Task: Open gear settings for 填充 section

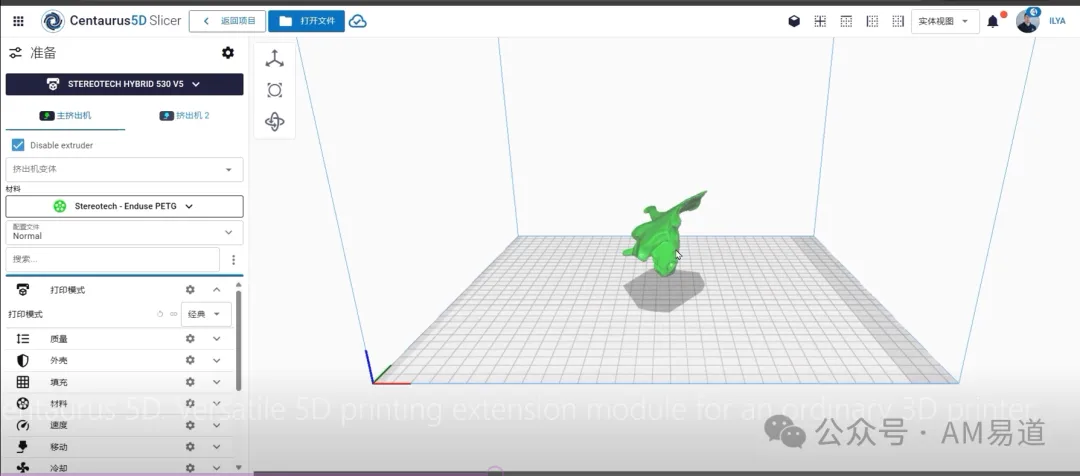Action: point(190,382)
